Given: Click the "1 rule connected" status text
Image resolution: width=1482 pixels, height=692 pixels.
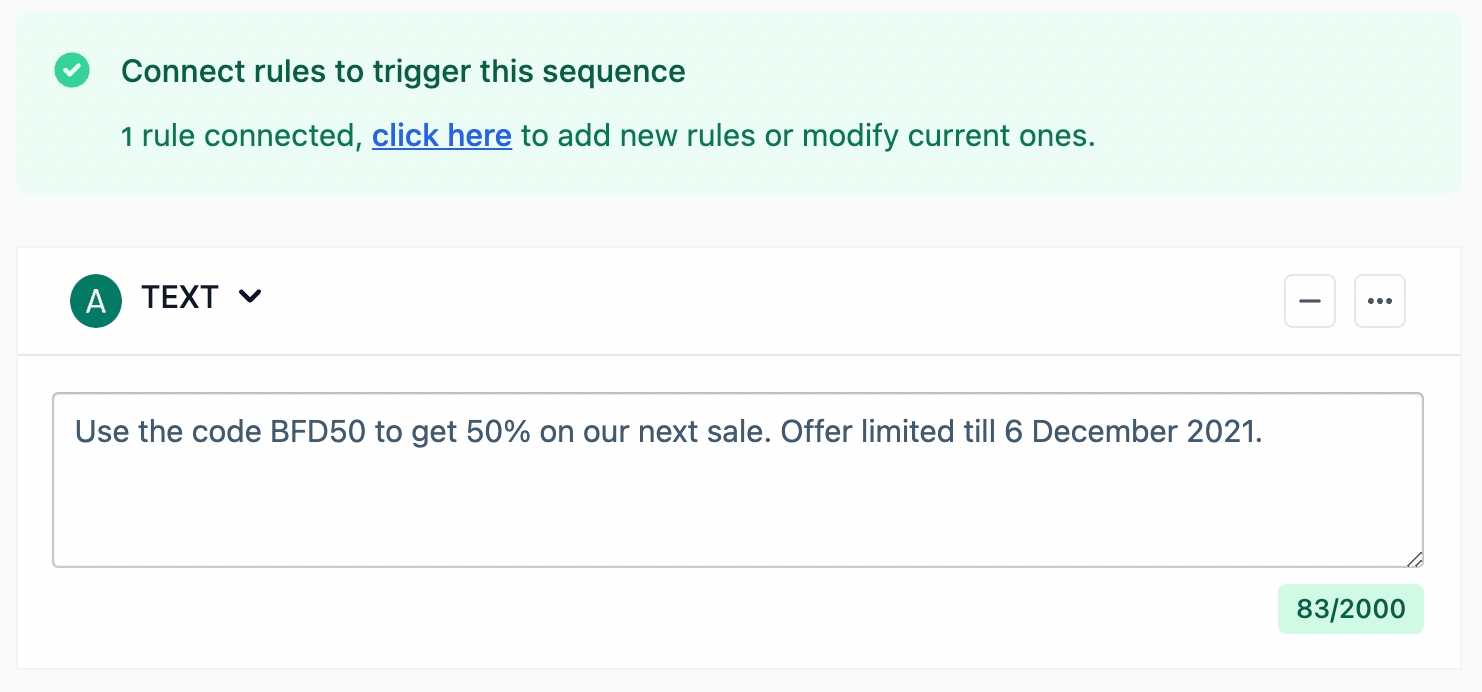Looking at the screenshot, I should point(240,135).
